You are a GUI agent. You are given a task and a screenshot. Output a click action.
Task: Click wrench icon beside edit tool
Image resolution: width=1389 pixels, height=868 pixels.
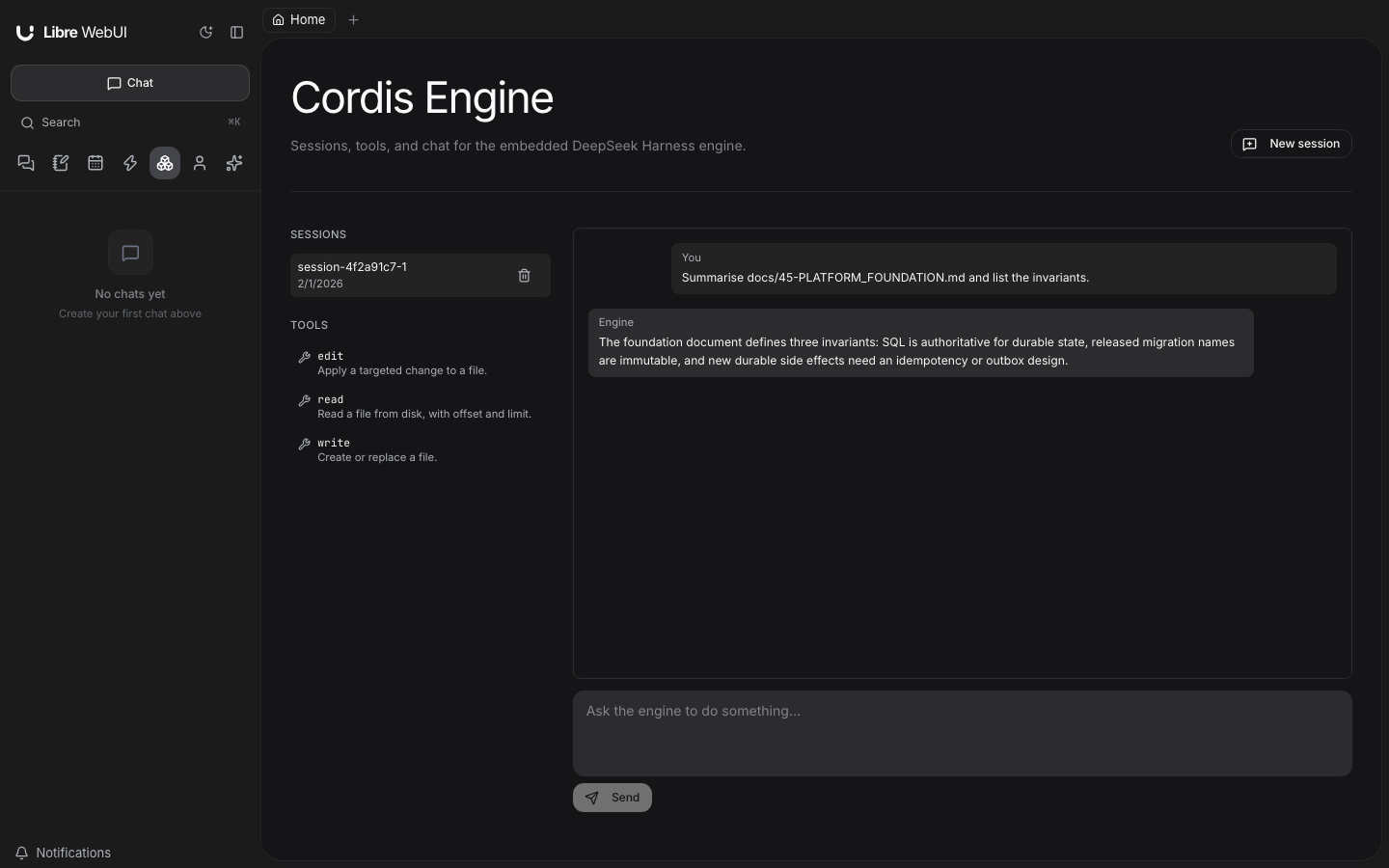[x=304, y=357]
